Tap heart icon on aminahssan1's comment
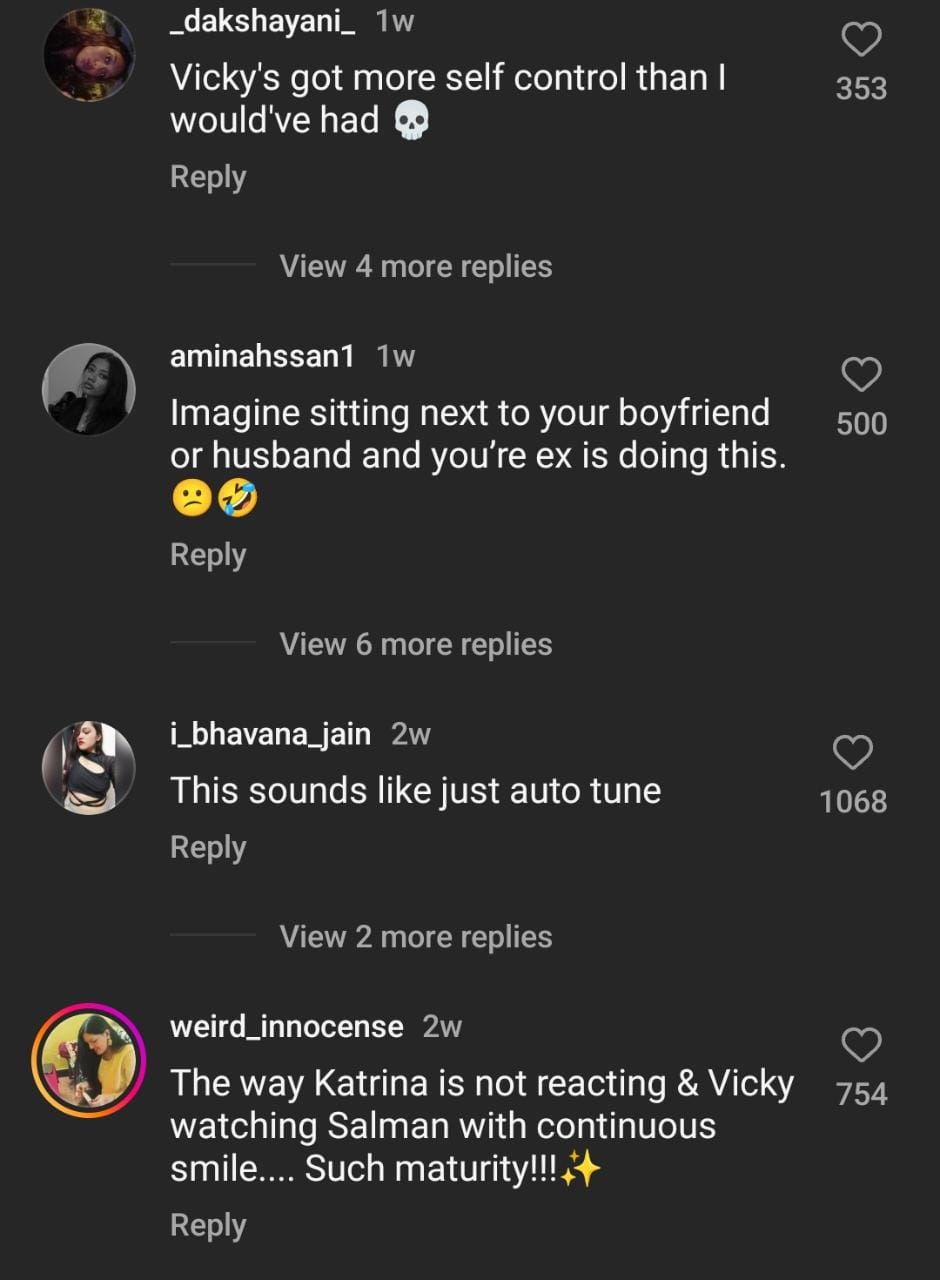Screen dimensions: 940x1280 [861, 376]
